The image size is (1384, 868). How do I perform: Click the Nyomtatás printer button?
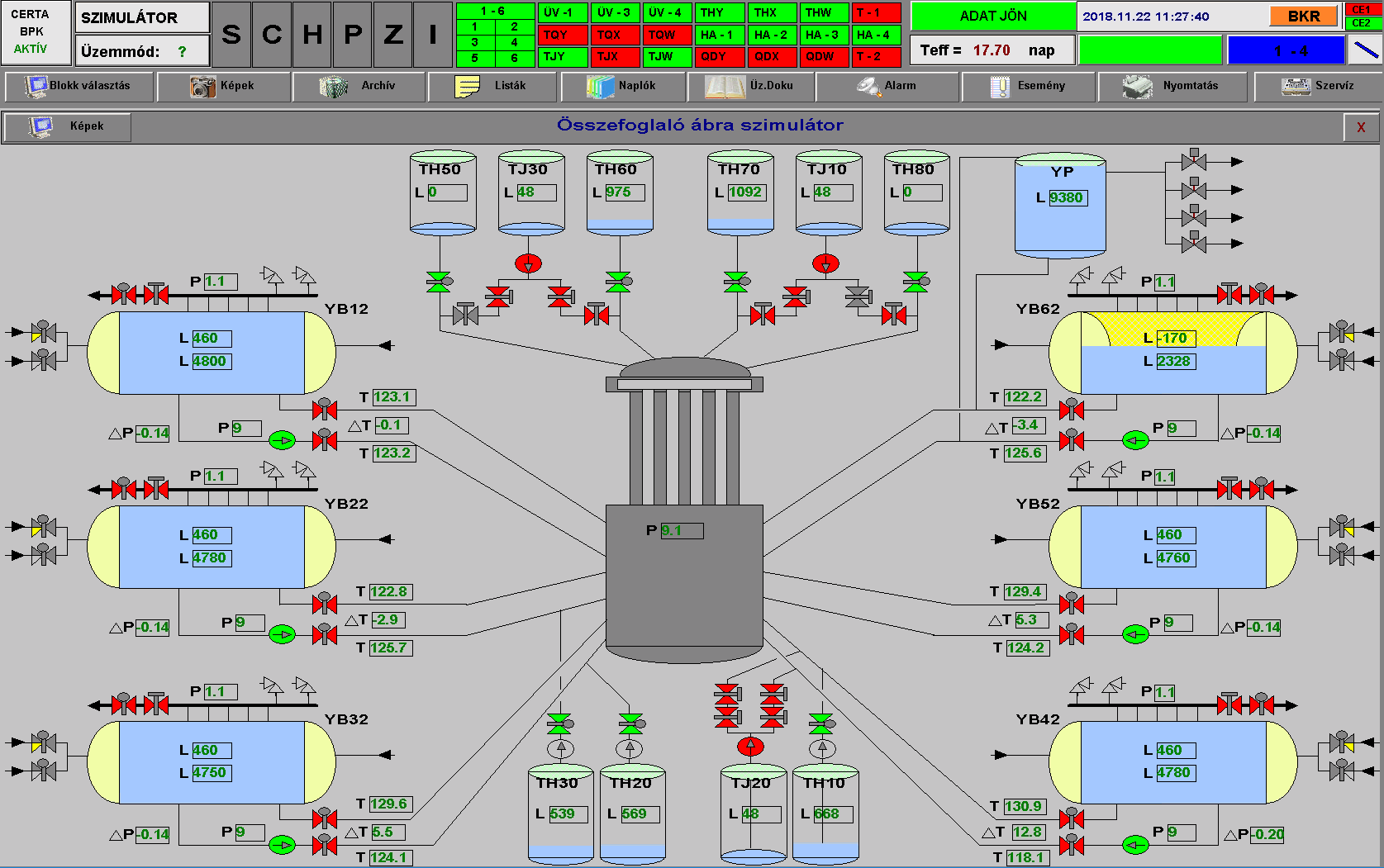pos(1171,86)
